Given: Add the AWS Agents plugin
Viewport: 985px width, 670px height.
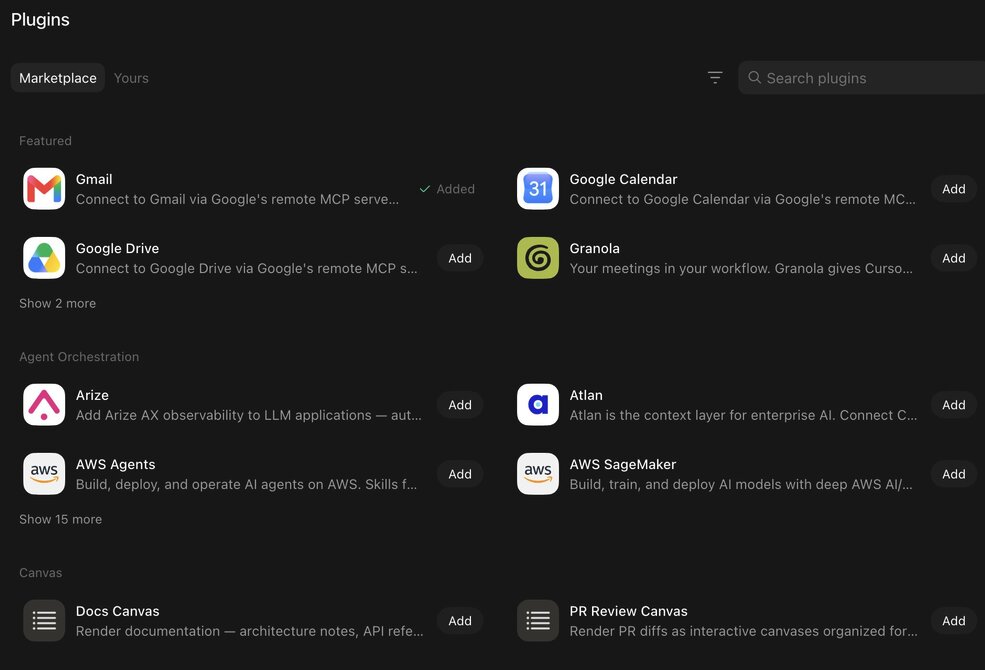Looking at the screenshot, I should 460,473.
